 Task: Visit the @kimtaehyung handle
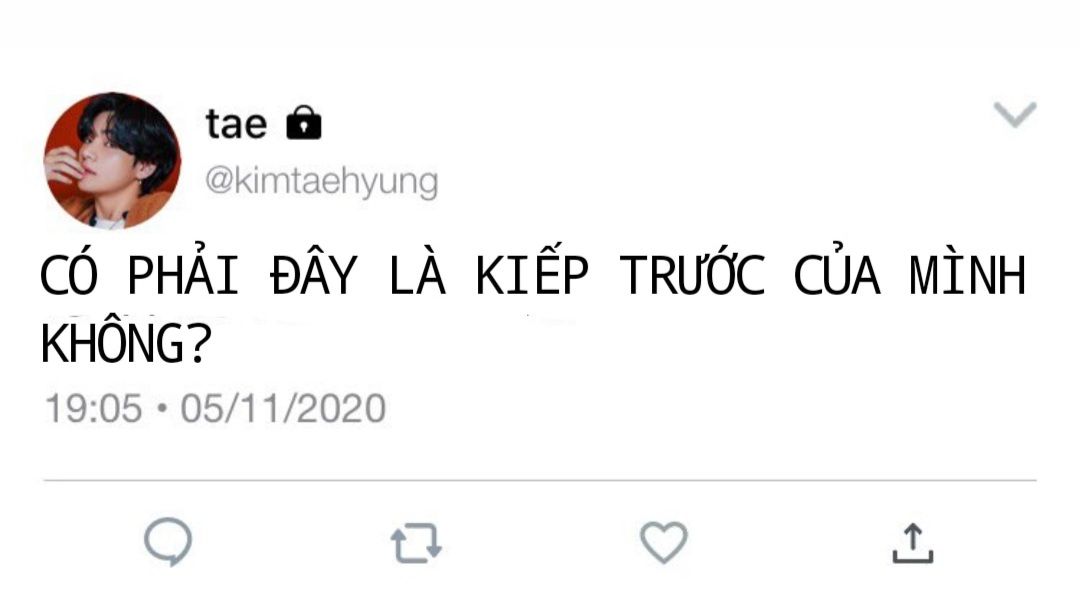coord(321,182)
